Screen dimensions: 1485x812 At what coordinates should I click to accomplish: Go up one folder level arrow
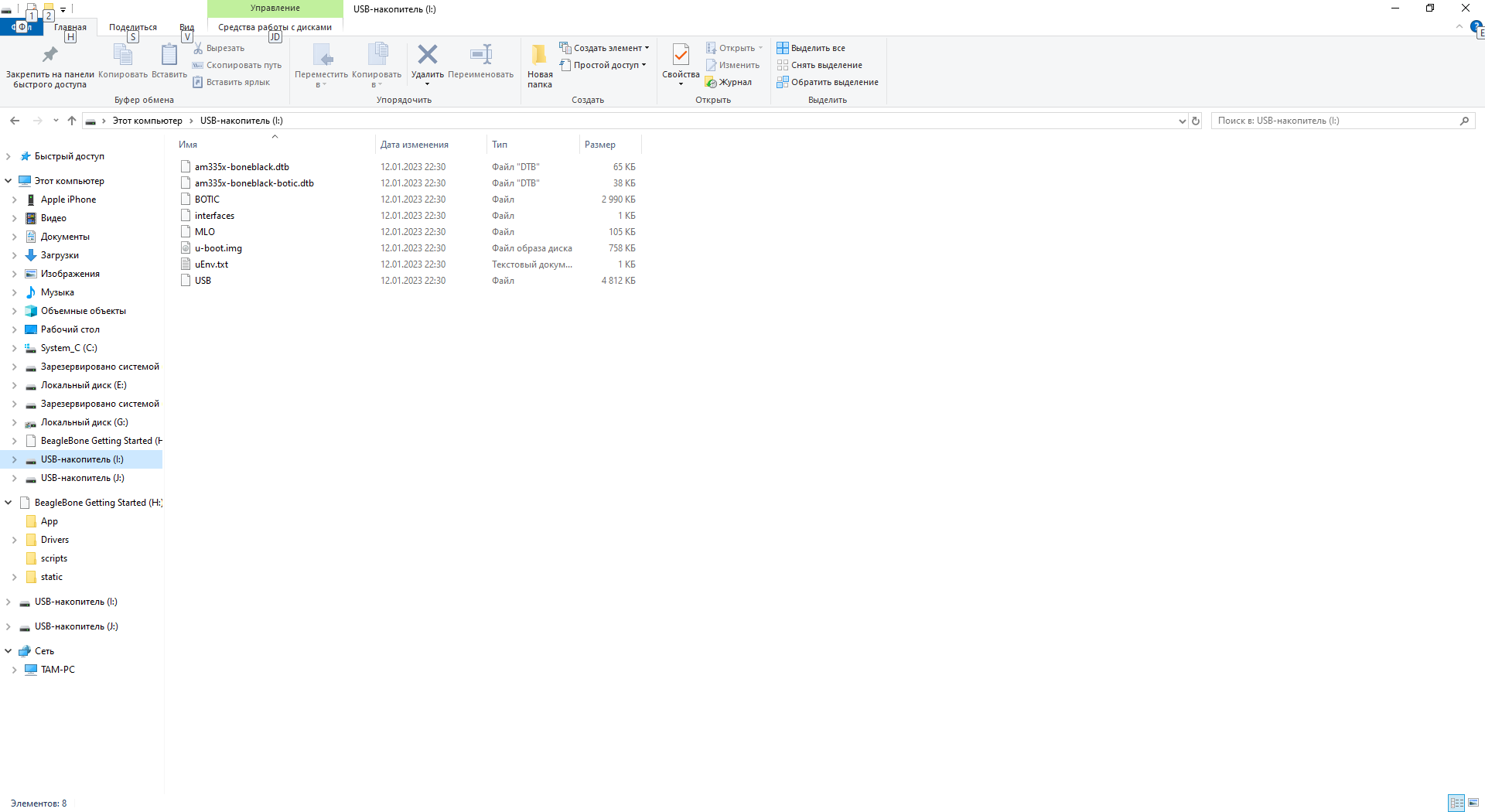coord(72,121)
